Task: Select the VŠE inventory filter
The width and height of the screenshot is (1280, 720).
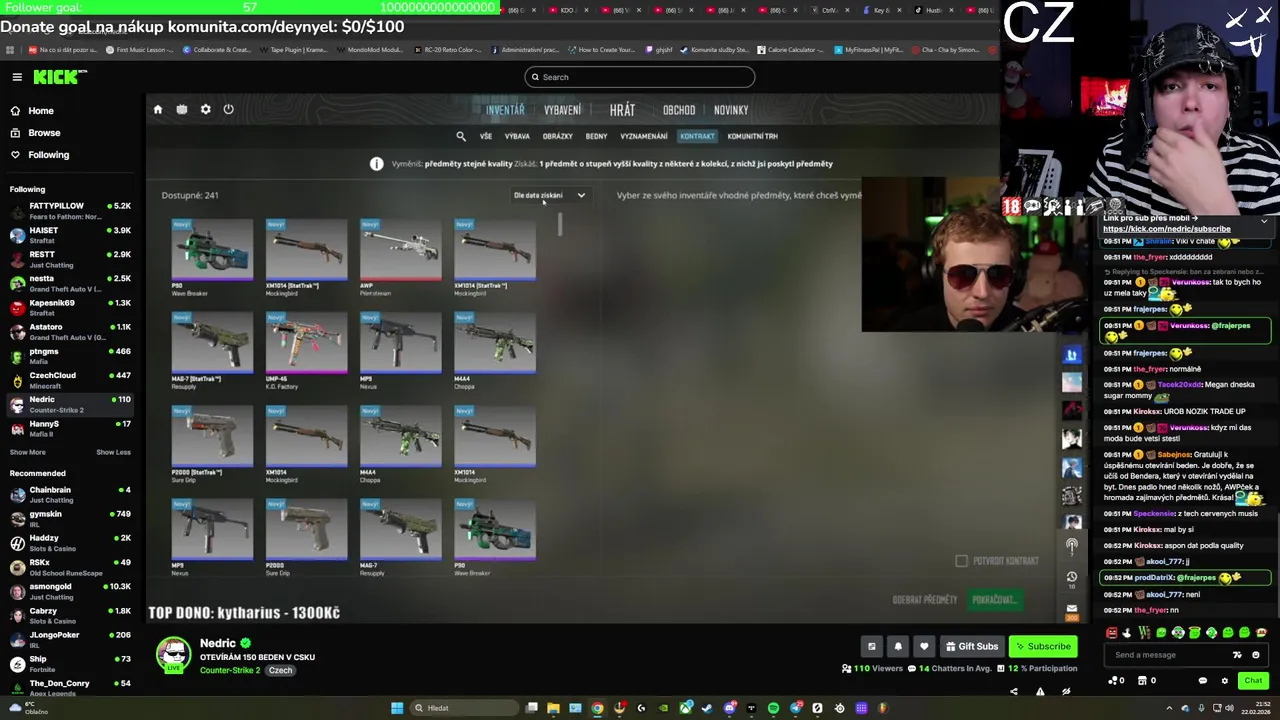Action: 485,136
